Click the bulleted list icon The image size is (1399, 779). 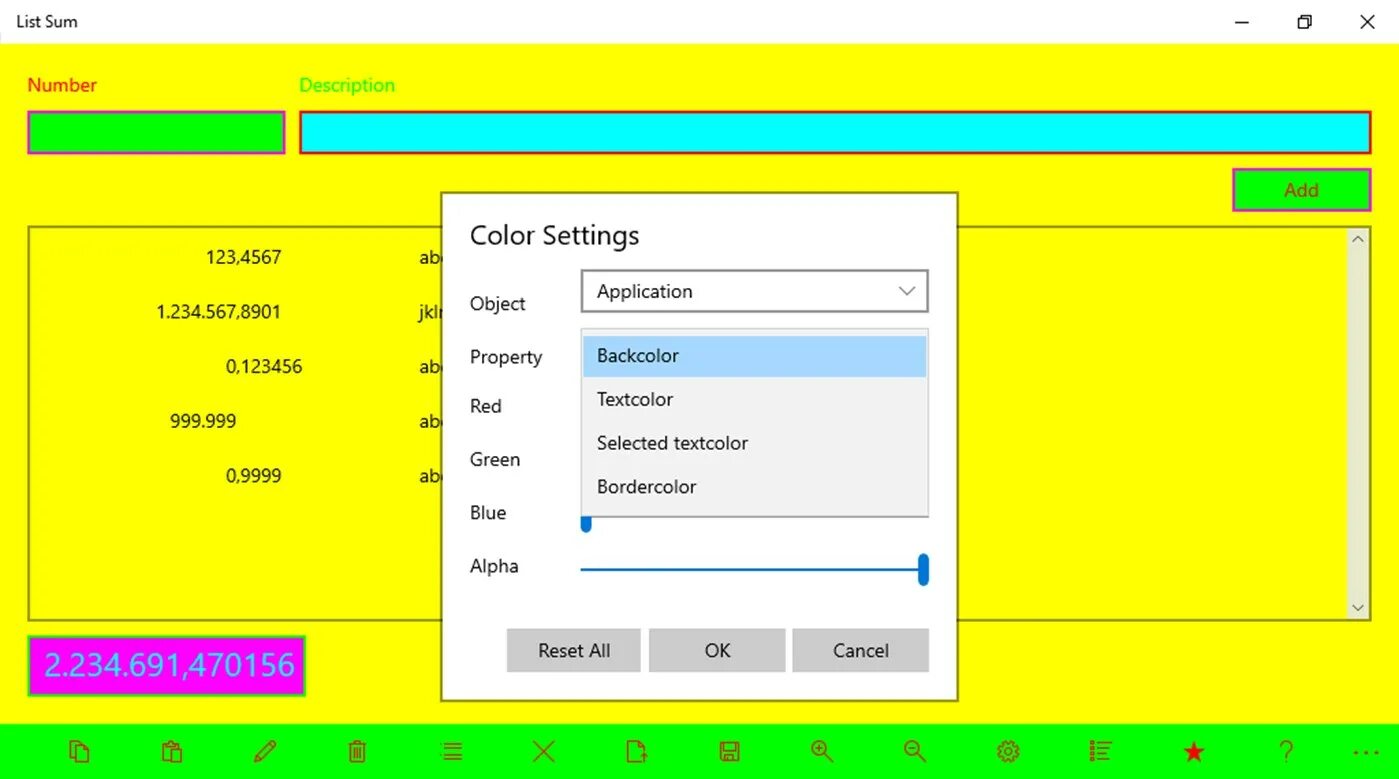1101,752
